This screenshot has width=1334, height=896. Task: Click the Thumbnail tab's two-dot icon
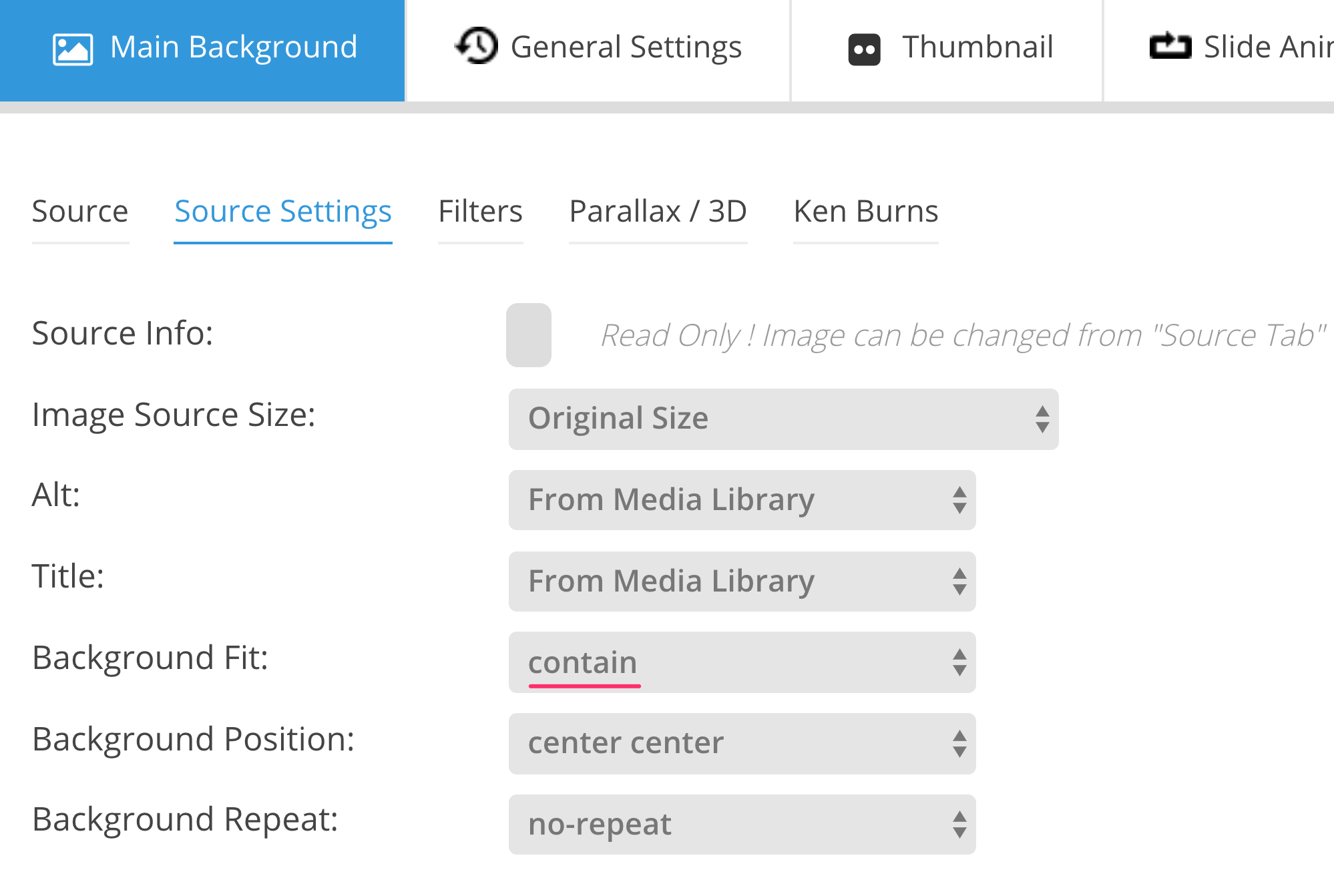[865, 49]
